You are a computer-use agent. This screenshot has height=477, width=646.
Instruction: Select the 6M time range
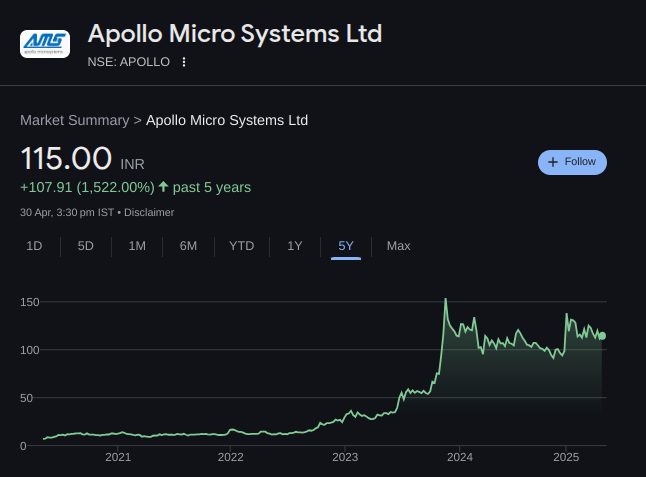click(x=188, y=246)
